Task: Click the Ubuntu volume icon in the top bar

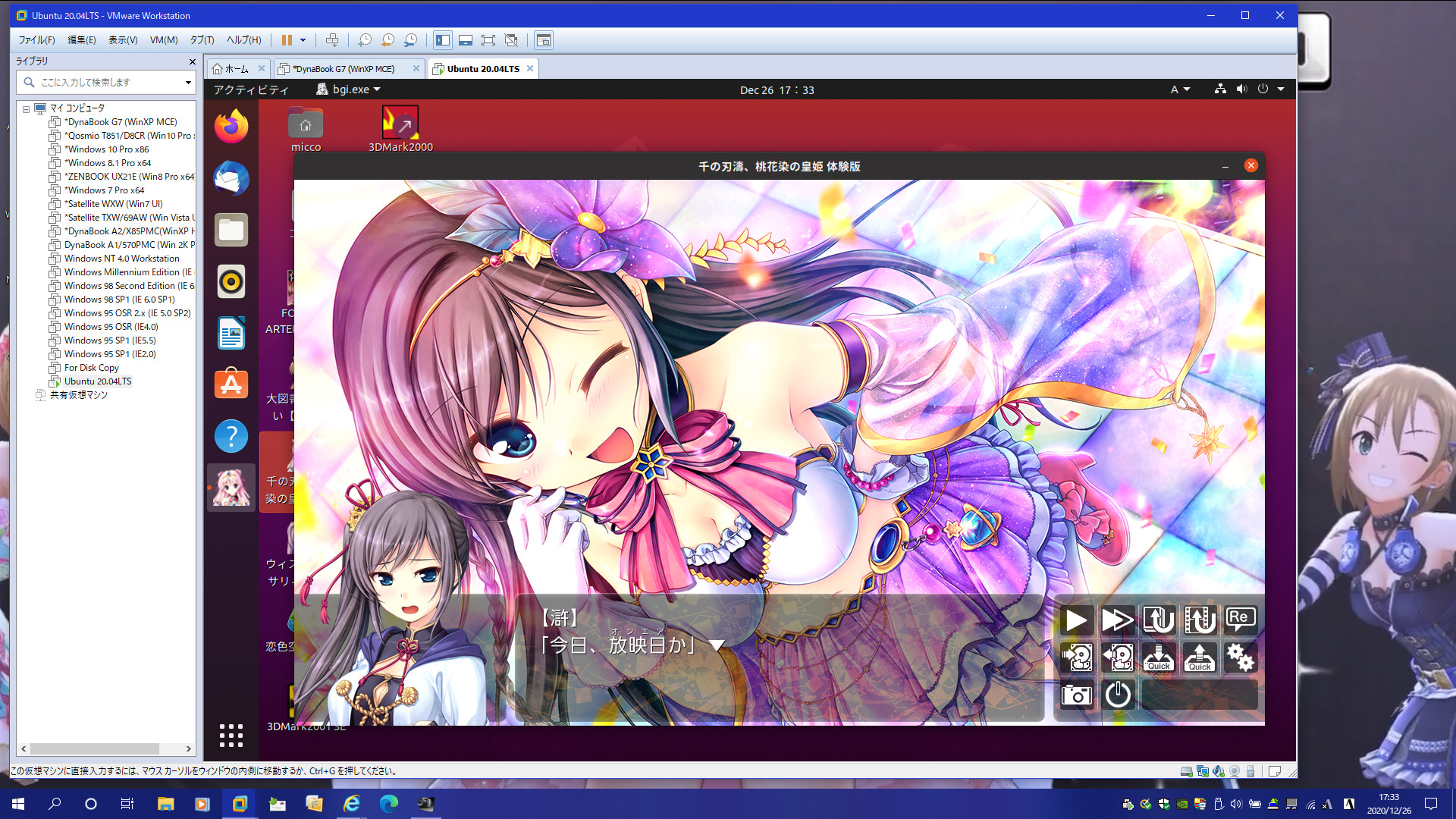Action: 1241,89
